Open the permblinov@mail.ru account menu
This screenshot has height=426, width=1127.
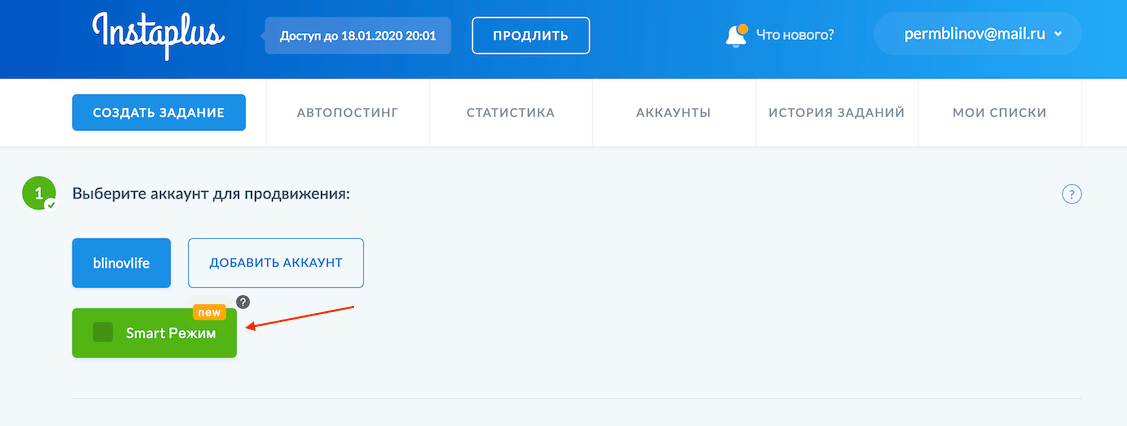pyautogui.click(x=977, y=34)
